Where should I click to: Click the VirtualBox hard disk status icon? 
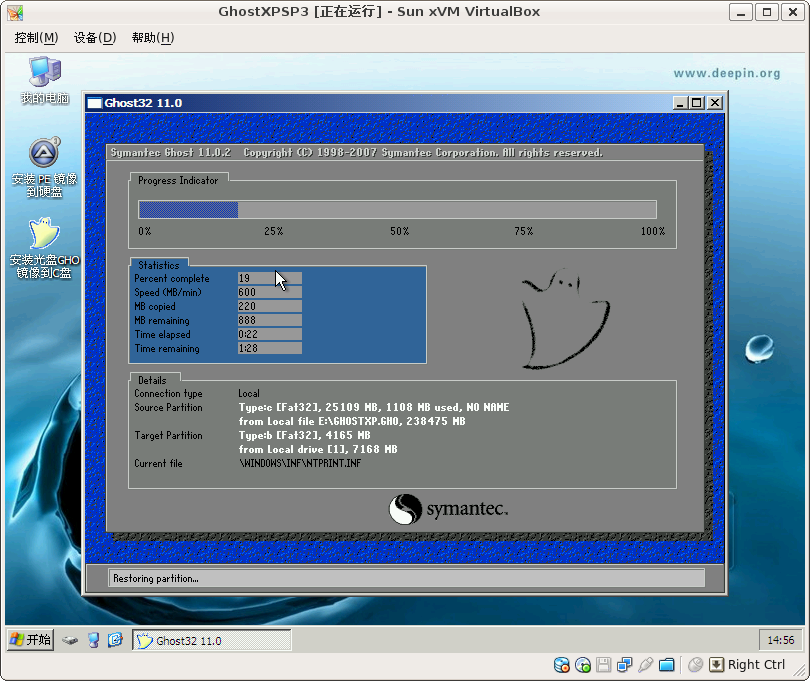[562, 665]
